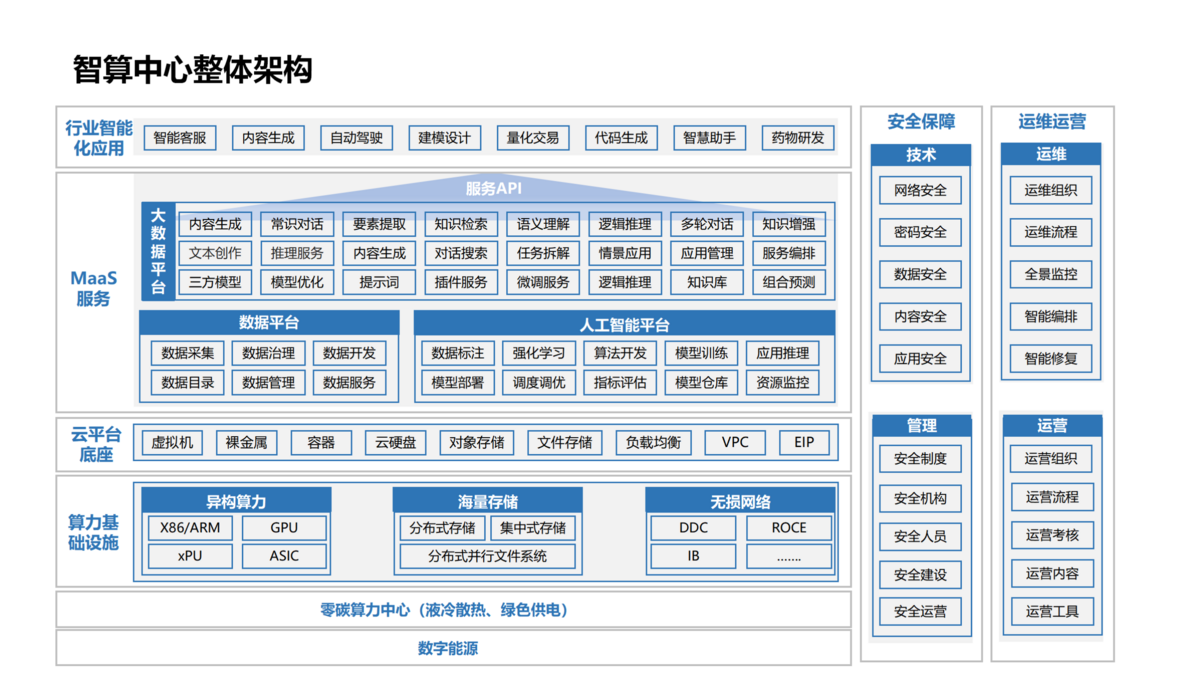Select the DDC box

coord(693,528)
